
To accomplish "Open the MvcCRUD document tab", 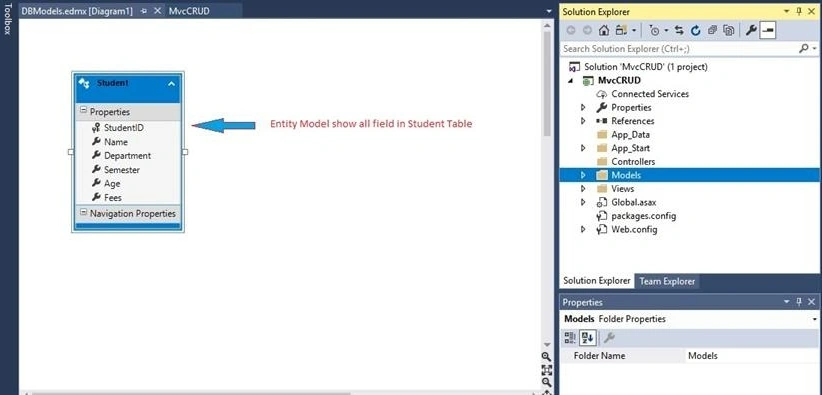I will pyautogui.click(x=189, y=11).
